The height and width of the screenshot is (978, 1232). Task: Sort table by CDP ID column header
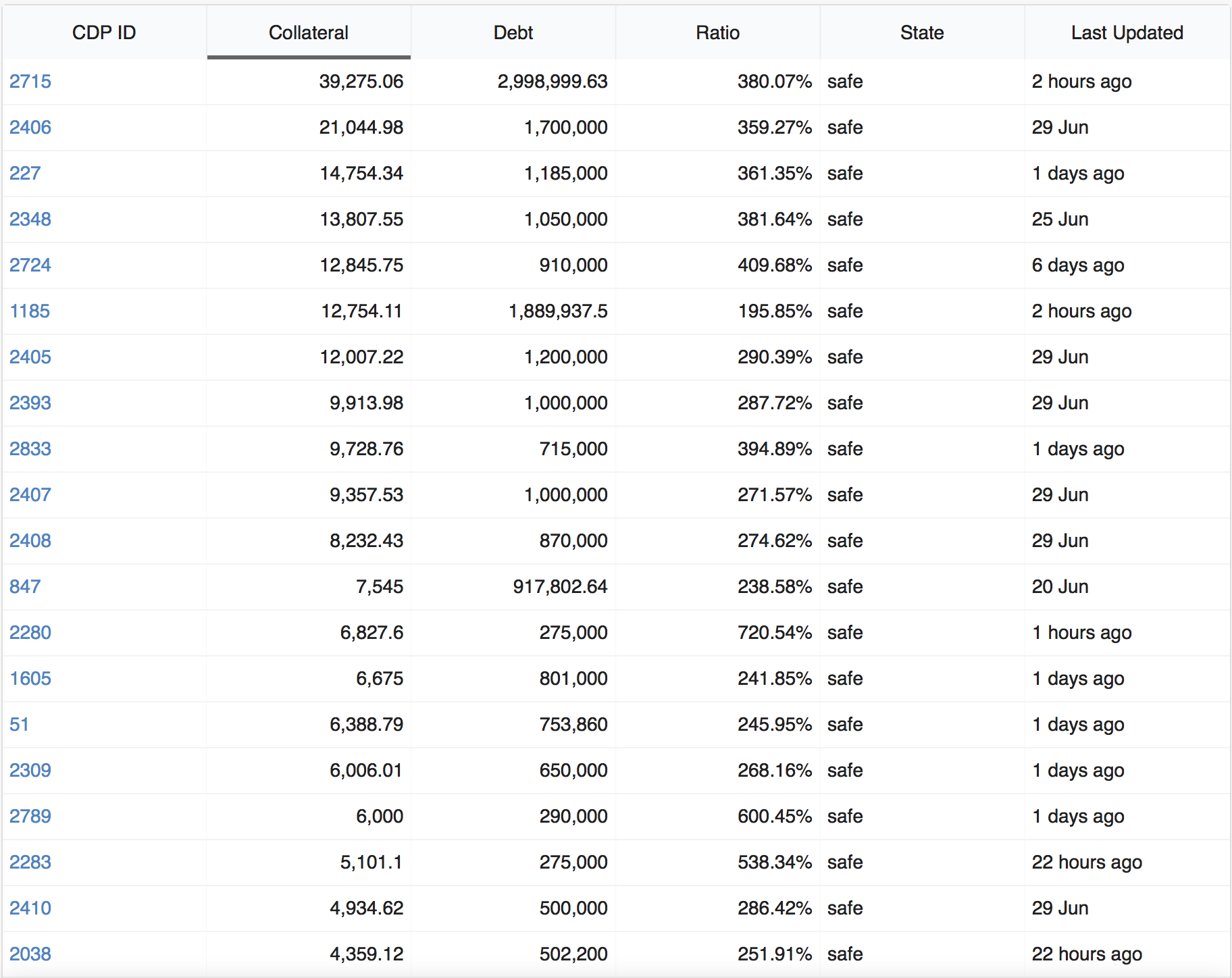coord(104,32)
